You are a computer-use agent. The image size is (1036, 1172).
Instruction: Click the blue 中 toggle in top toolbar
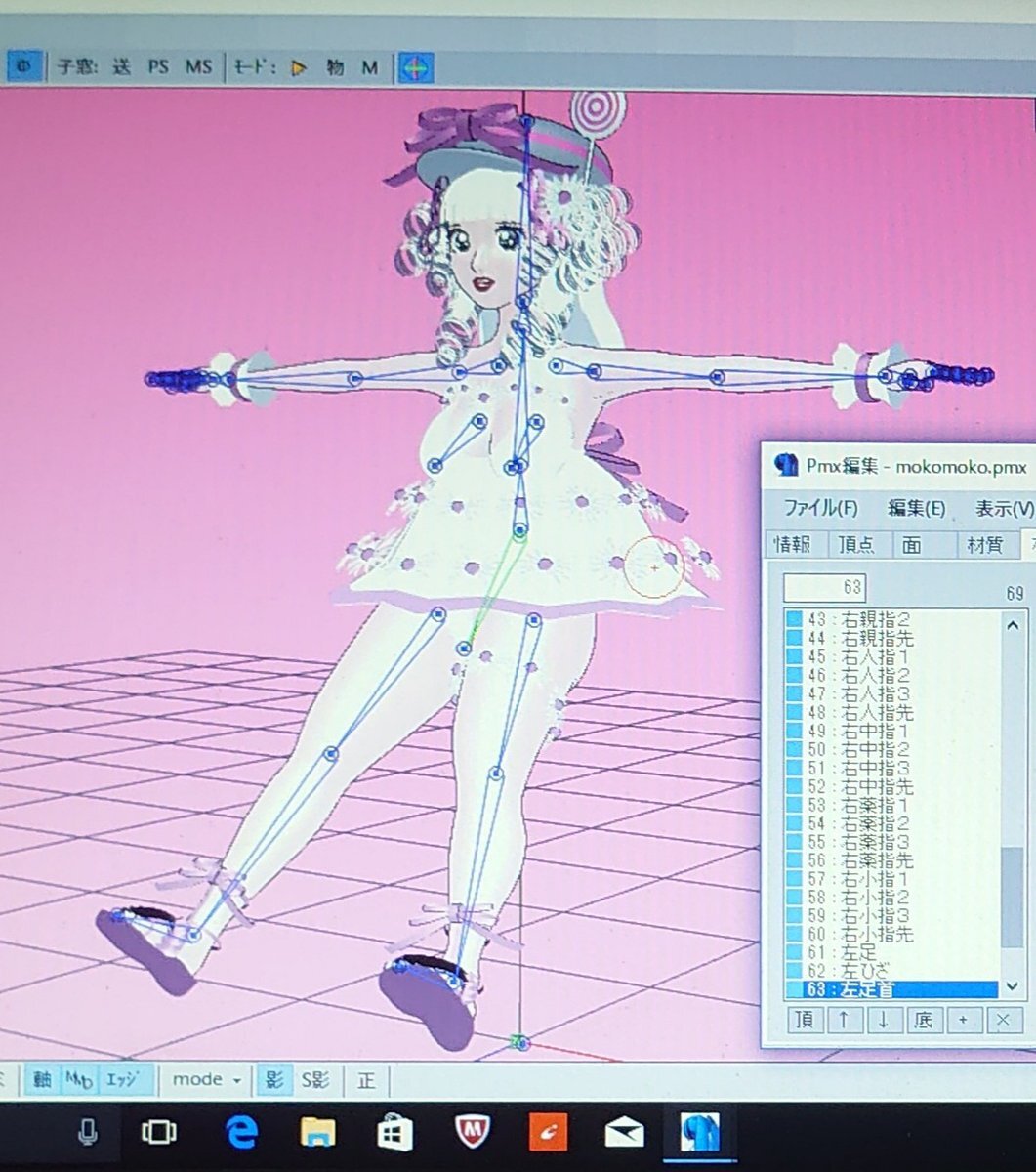tap(24, 66)
